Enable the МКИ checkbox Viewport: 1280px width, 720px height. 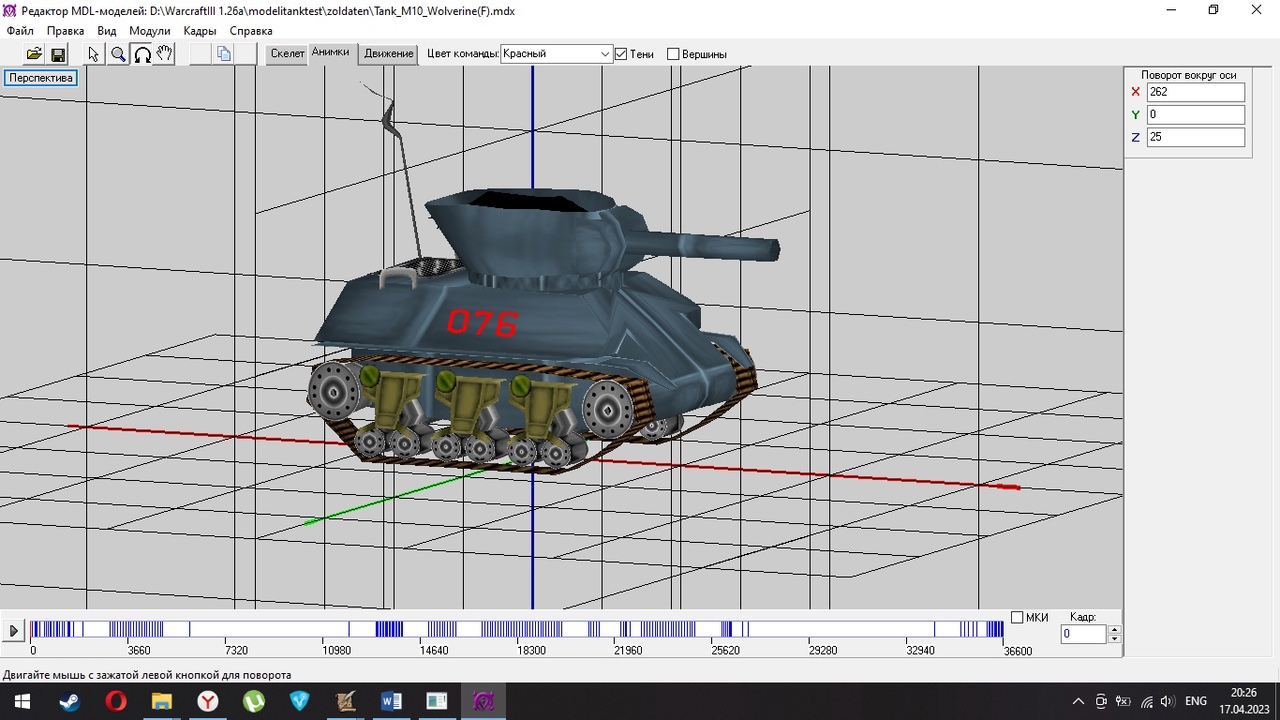tap(1018, 617)
